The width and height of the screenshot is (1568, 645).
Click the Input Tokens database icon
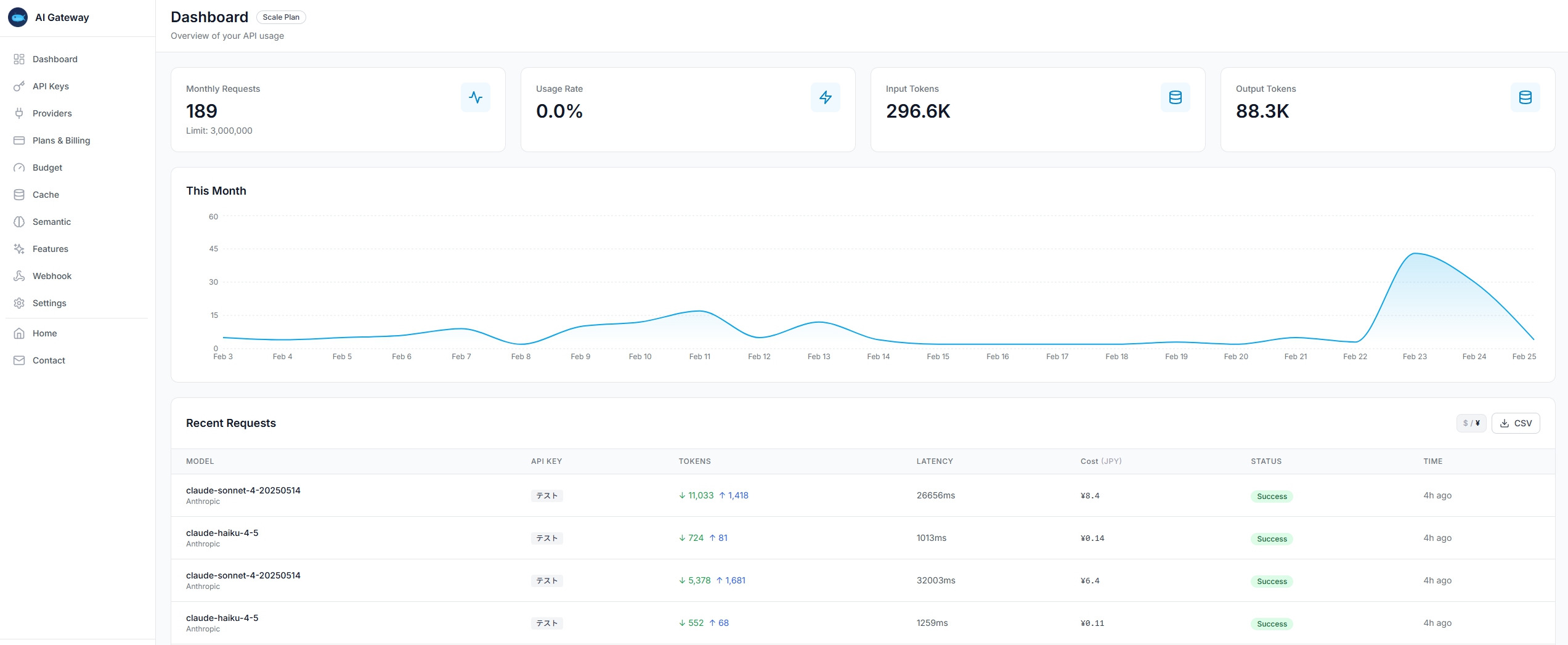pyautogui.click(x=1176, y=97)
